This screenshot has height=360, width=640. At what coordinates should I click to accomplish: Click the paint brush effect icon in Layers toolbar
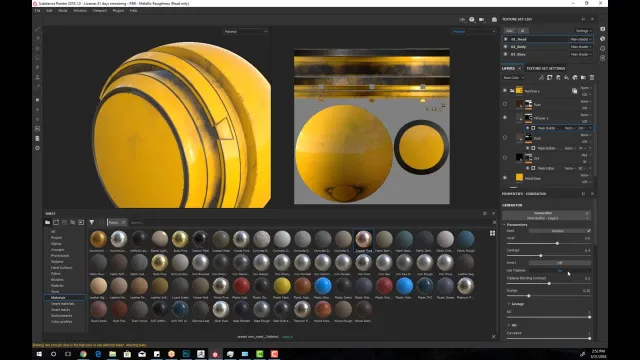(x=541, y=78)
